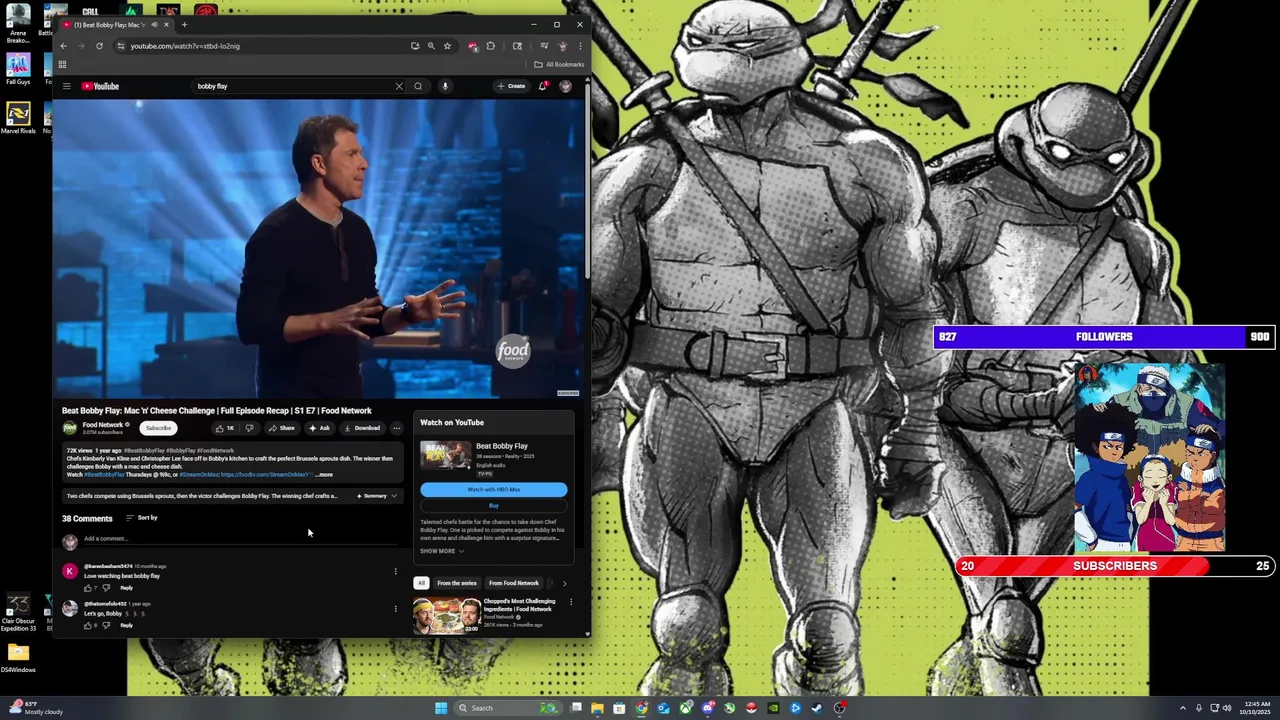Expand the AI Summary section
The height and width of the screenshot is (720, 1280).
coord(376,496)
